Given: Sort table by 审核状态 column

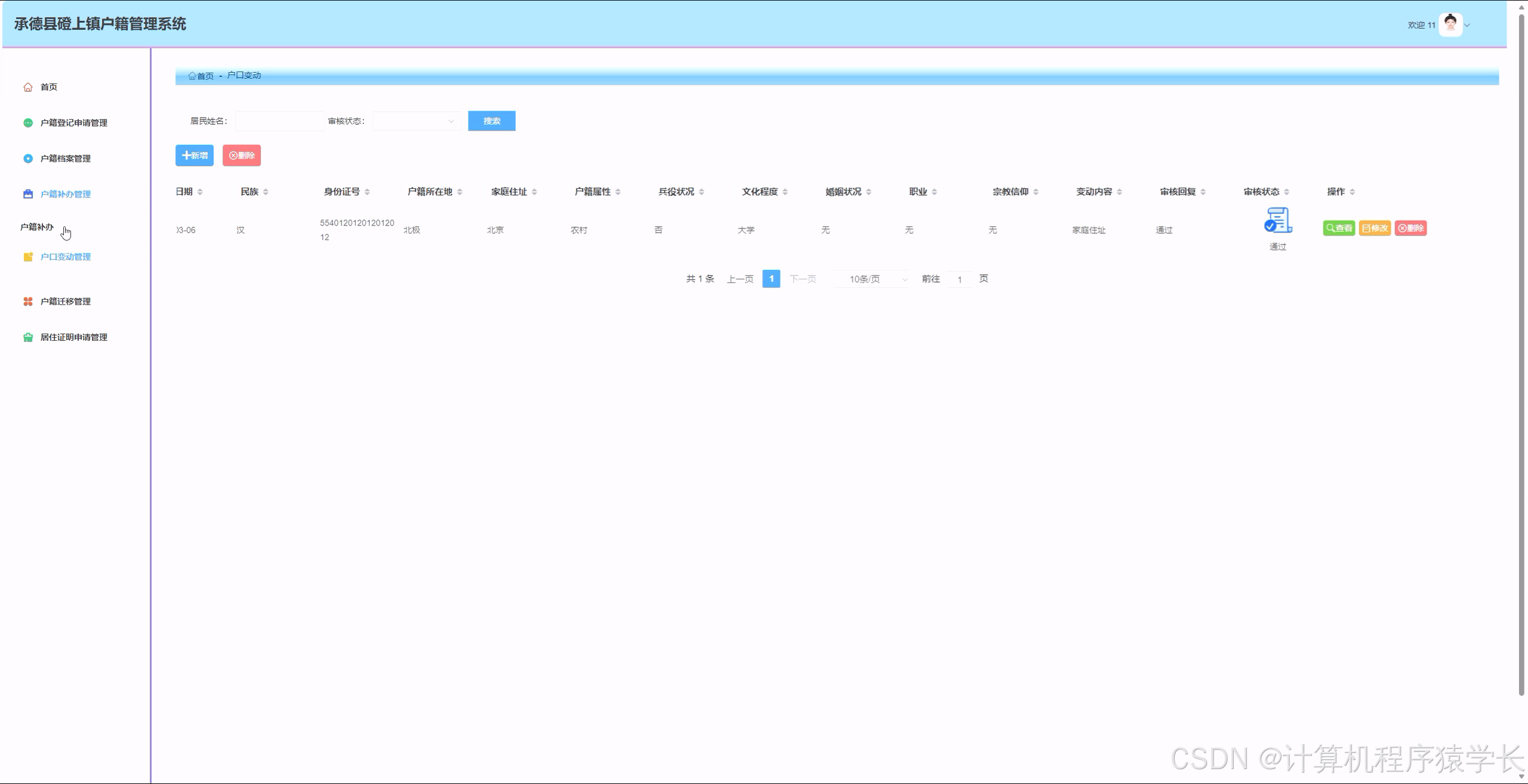Looking at the screenshot, I should click(x=1286, y=192).
